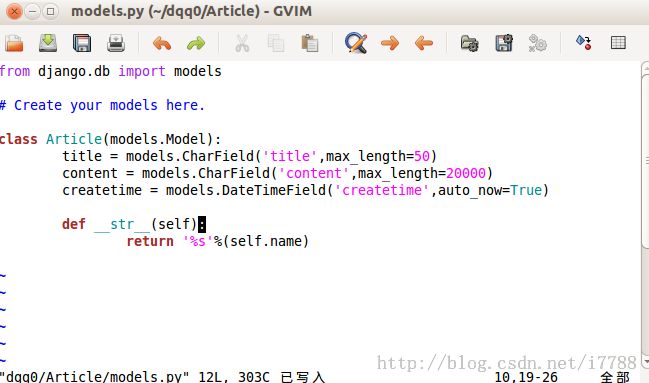Click the class name 'Article'
This screenshot has width=649, height=383.
point(74,139)
